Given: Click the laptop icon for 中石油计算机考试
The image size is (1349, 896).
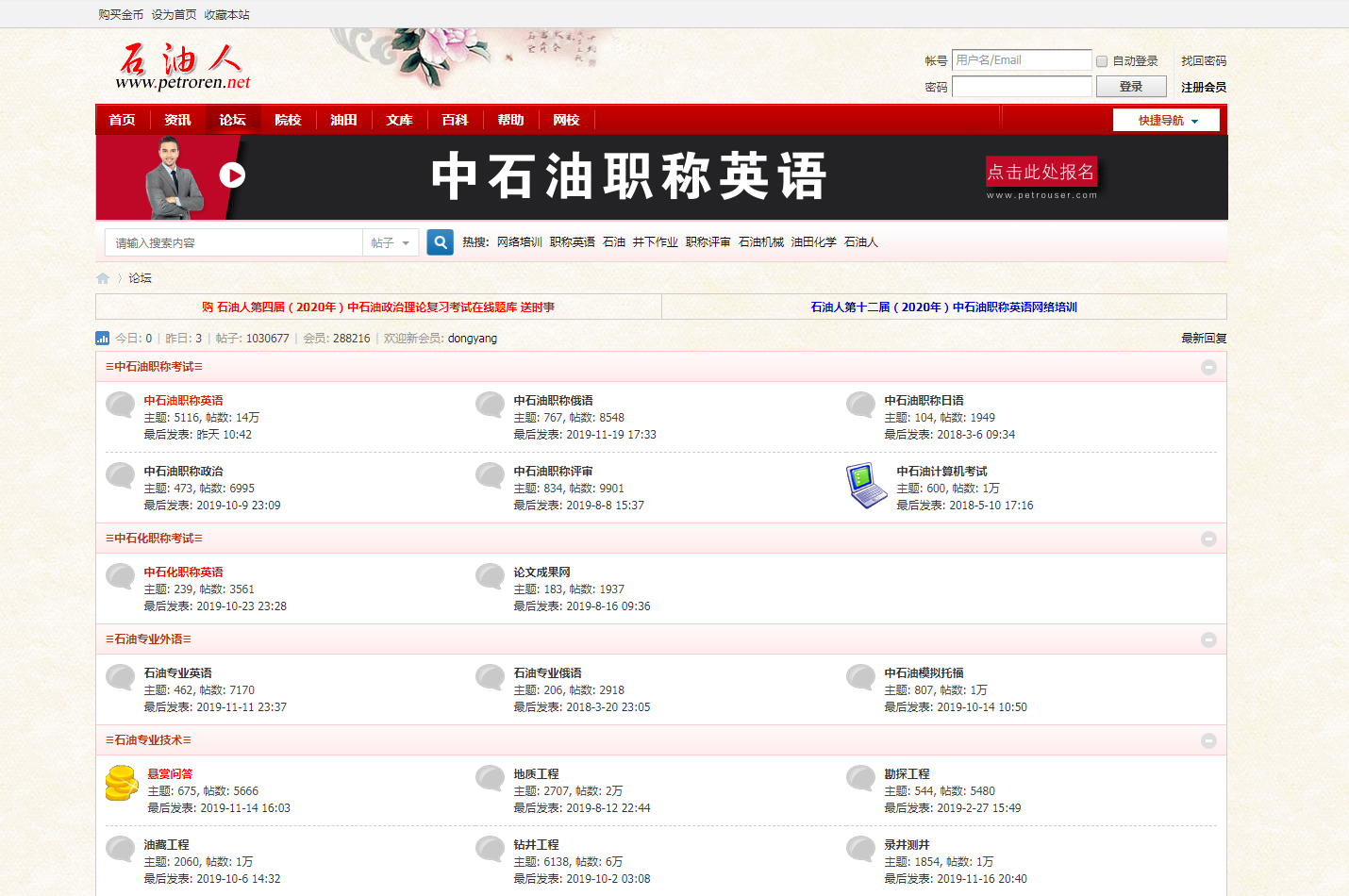Looking at the screenshot, I should tap(867, 486).
